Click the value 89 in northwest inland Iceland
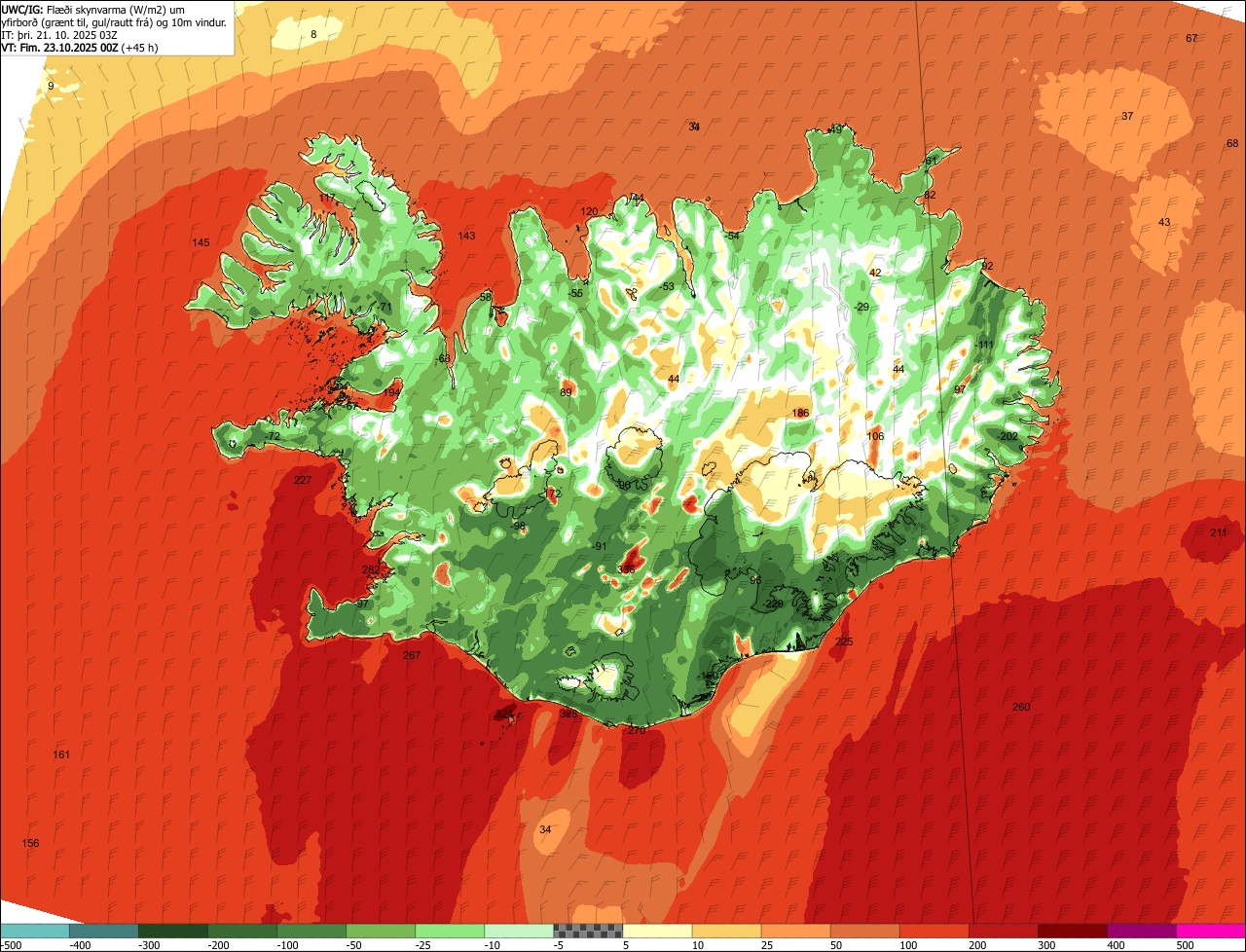 pyautogui.click(x=566, y=393)
